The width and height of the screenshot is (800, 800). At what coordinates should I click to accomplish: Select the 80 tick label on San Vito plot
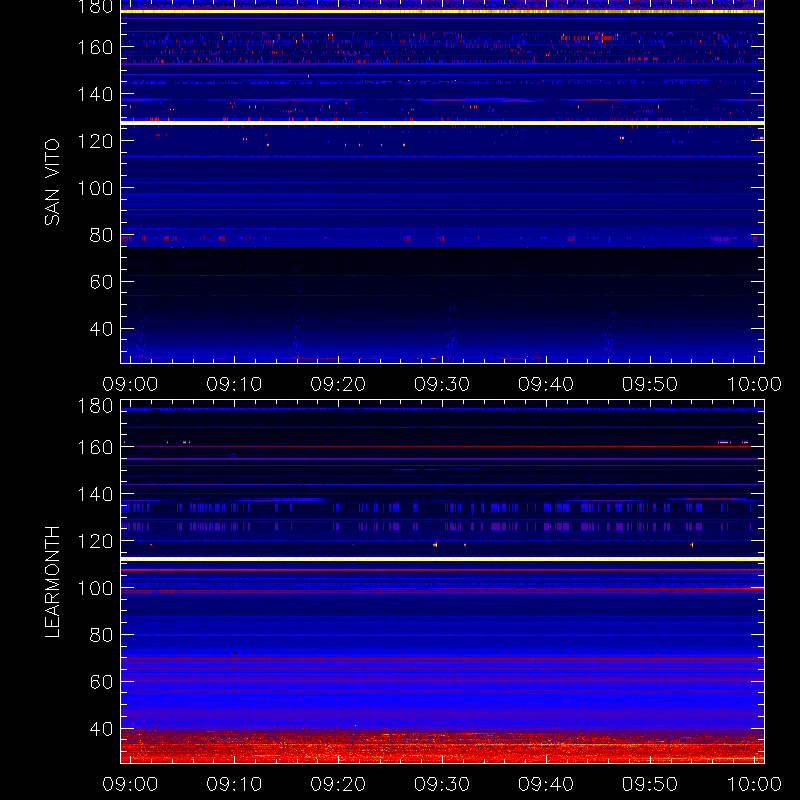tap(101, 235)
